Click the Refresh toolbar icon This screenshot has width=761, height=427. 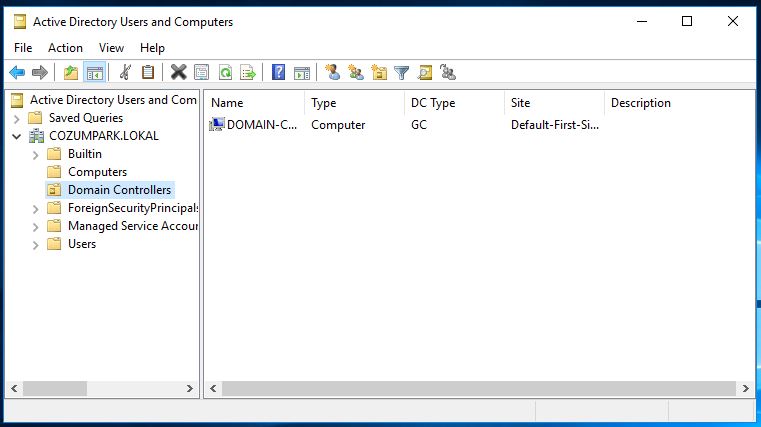(x=225, y=72)
